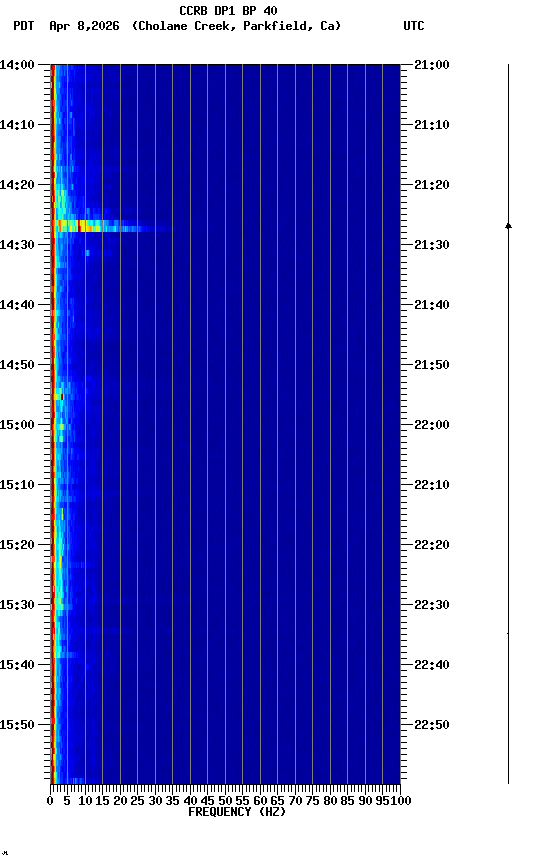Click the '21:50' UTC time label
Image resolution: width=552 pixels, height=864 pixels.
pos(432,365)
